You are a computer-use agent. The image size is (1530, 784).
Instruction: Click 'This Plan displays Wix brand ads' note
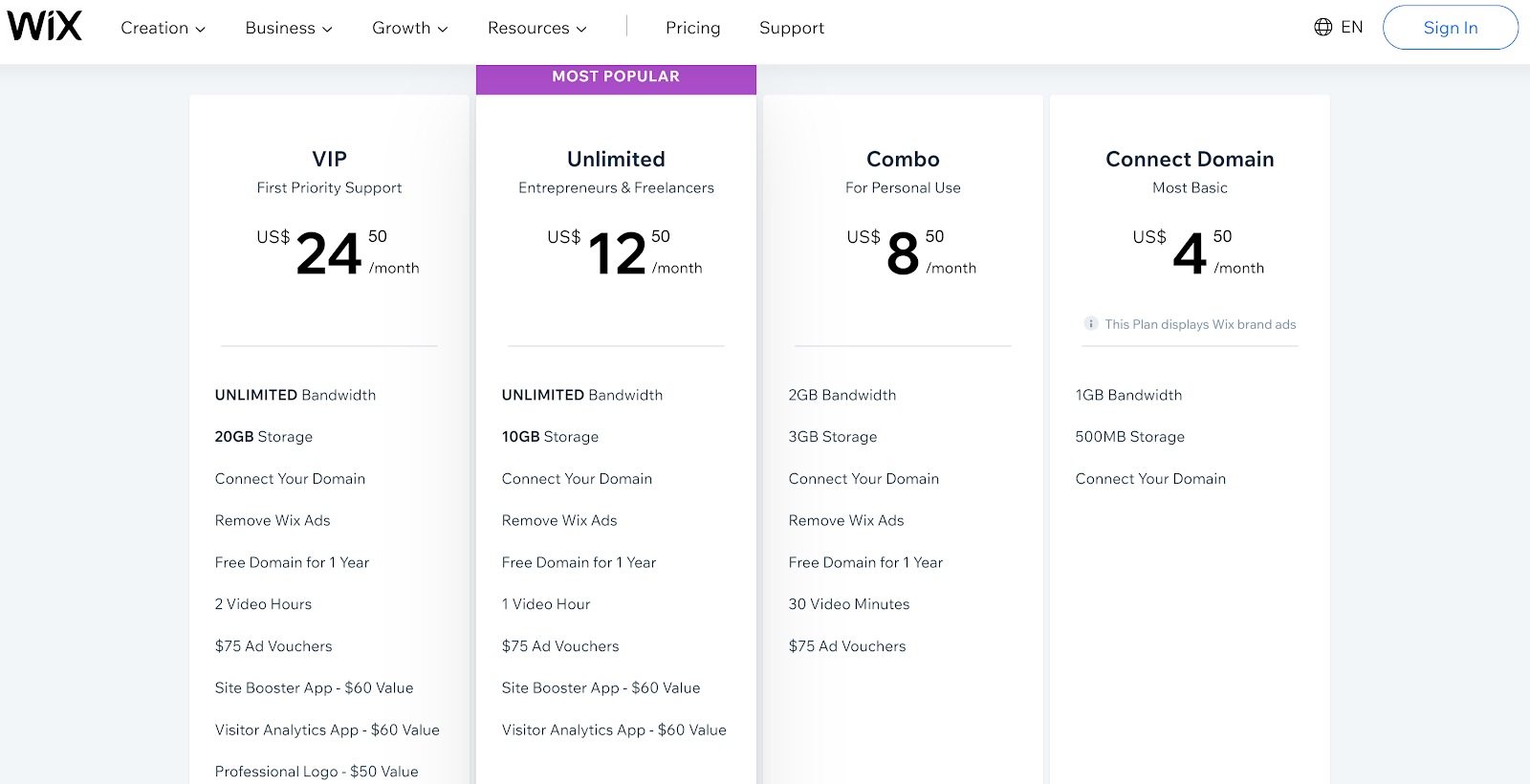tap(1200, 324)
